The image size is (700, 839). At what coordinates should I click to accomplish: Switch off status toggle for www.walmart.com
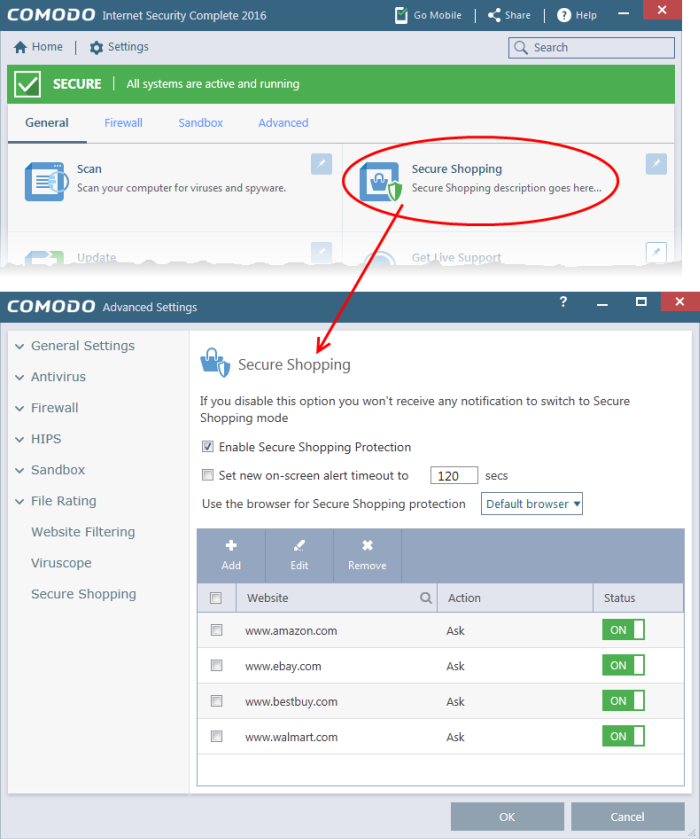[x=623, y=736]
